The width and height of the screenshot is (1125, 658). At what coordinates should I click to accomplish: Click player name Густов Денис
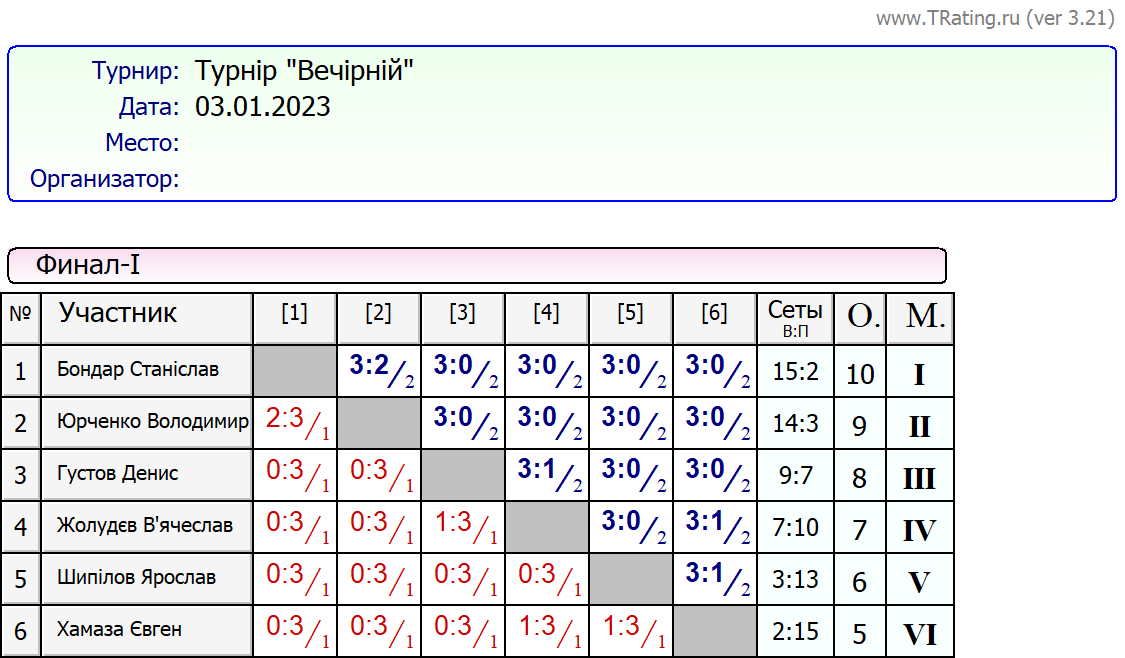point(118,474)
